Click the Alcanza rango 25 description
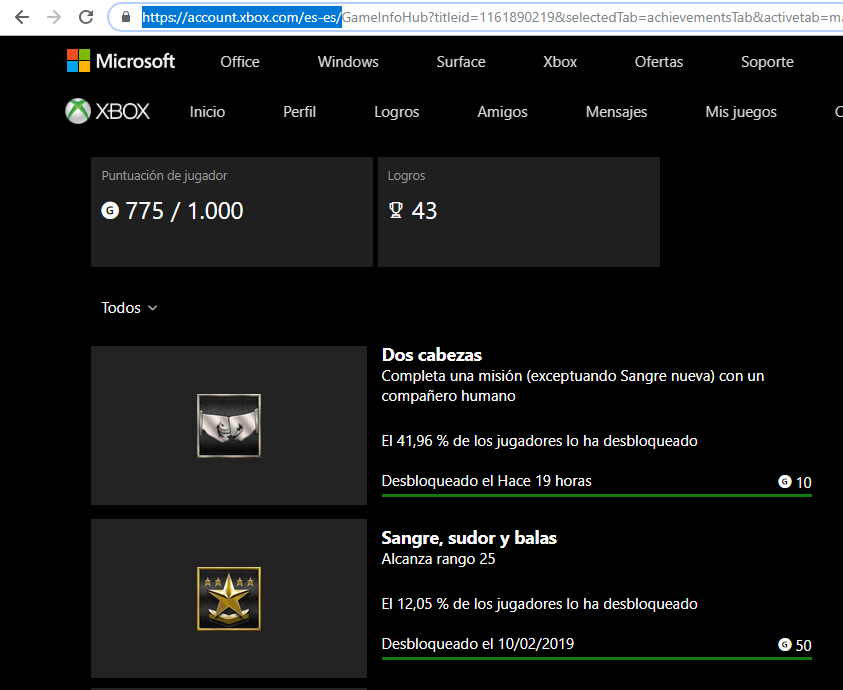This screenshot has width=843, height=690. coord(438,559)
